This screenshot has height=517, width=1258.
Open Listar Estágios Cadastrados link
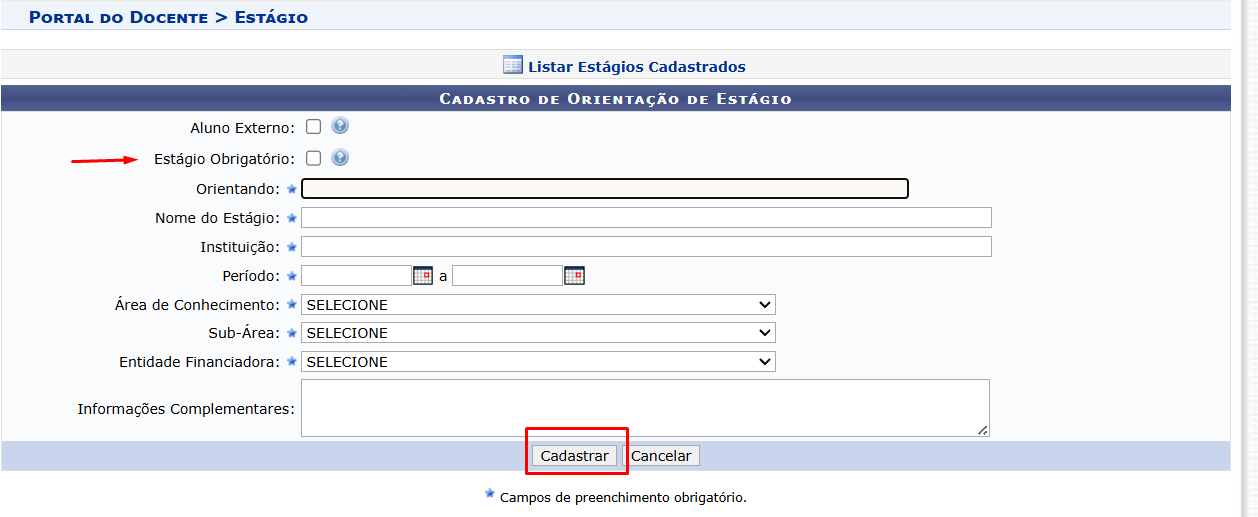point(637,67)
